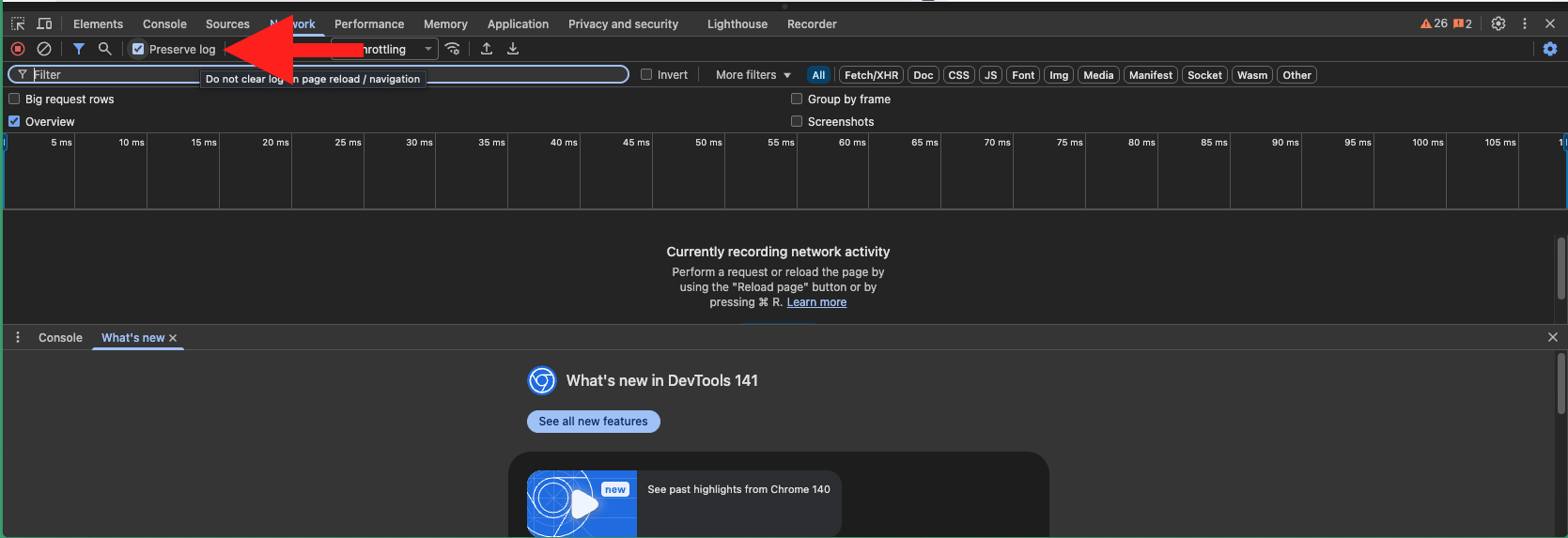Screen dimensions: 1568x538
Task: Check the Screenshots option
Action: [x=797, y=121]
